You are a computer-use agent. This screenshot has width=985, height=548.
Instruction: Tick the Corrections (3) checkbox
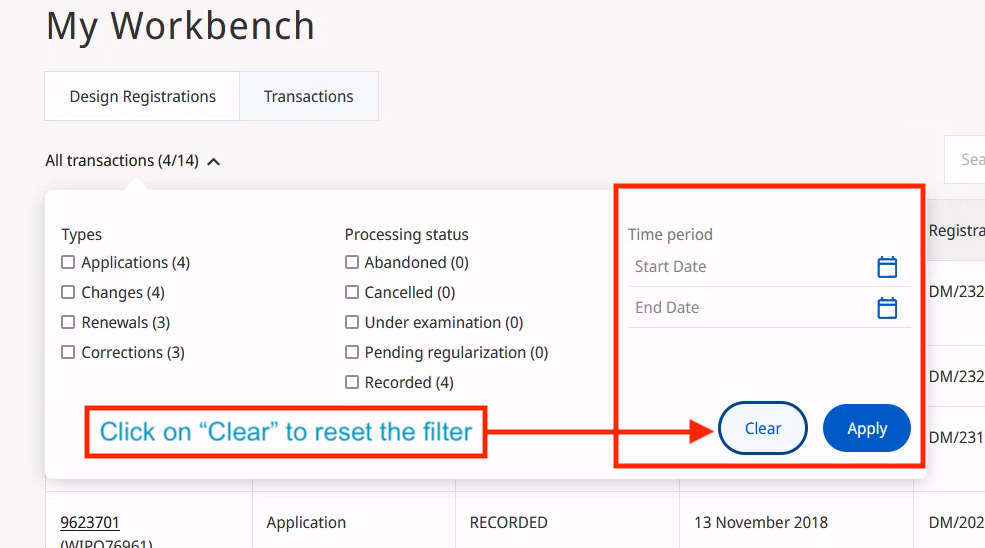pyautogui.click(x=68, y=353)
